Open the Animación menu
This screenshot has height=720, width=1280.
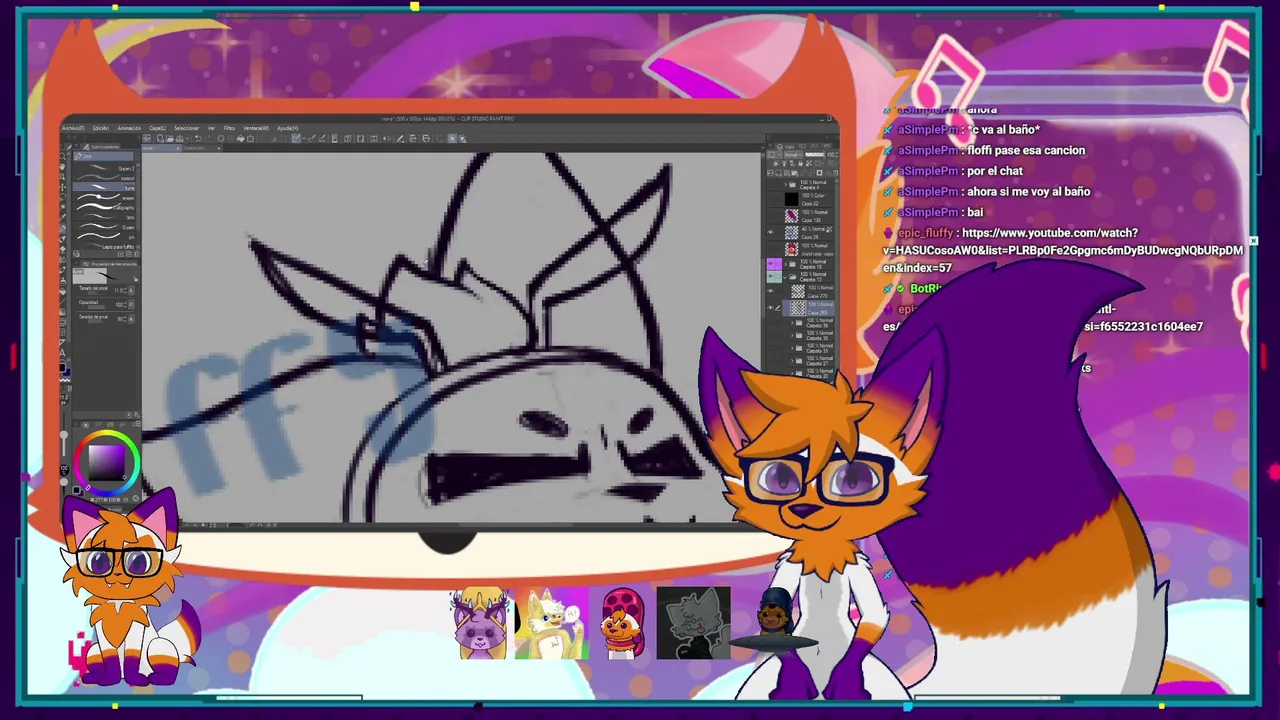129,128
